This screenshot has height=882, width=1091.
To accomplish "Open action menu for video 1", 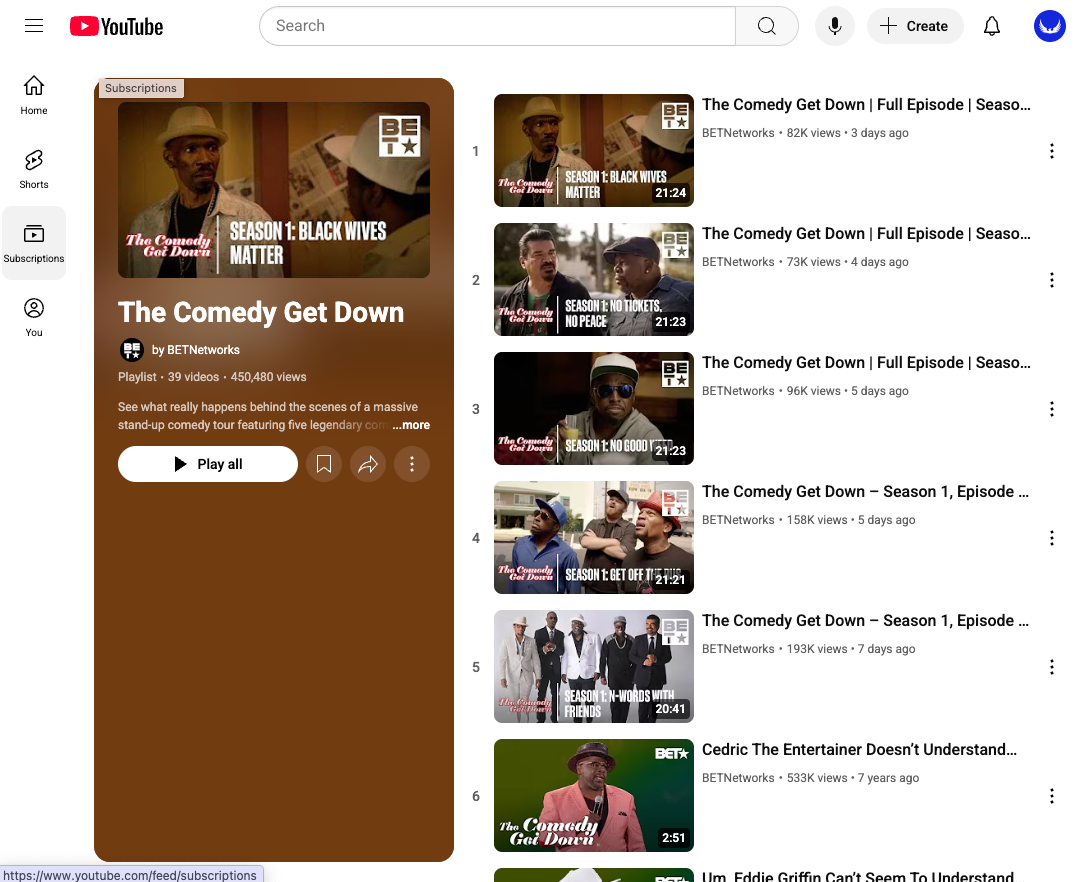I will pos(1051,151).
